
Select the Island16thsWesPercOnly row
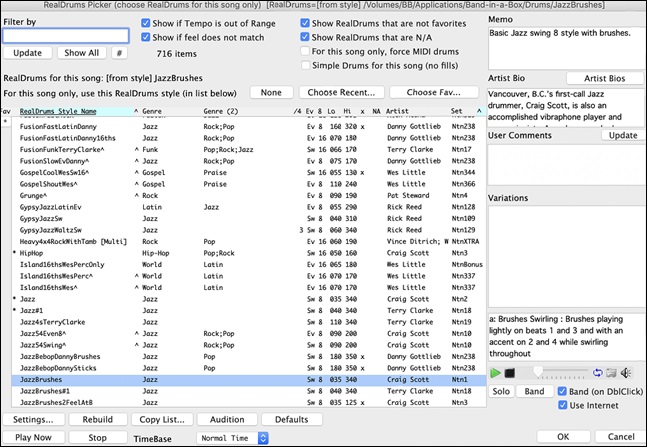pos(249,265)
